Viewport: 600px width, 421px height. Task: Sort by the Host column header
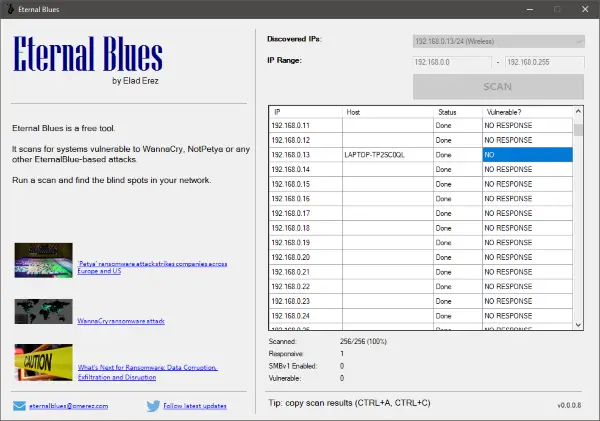[x=388, y=112]
